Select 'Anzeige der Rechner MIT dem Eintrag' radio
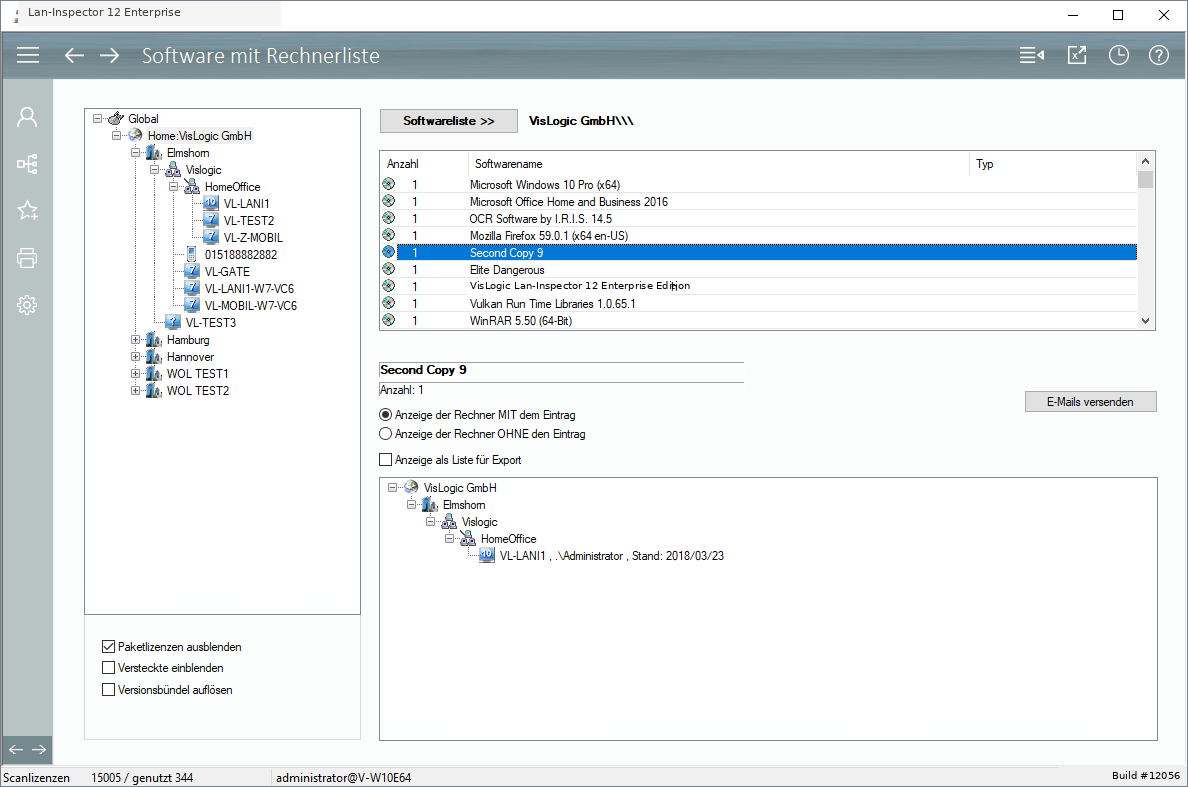Viewport: 1188px width, 787px height. (386, 415)
